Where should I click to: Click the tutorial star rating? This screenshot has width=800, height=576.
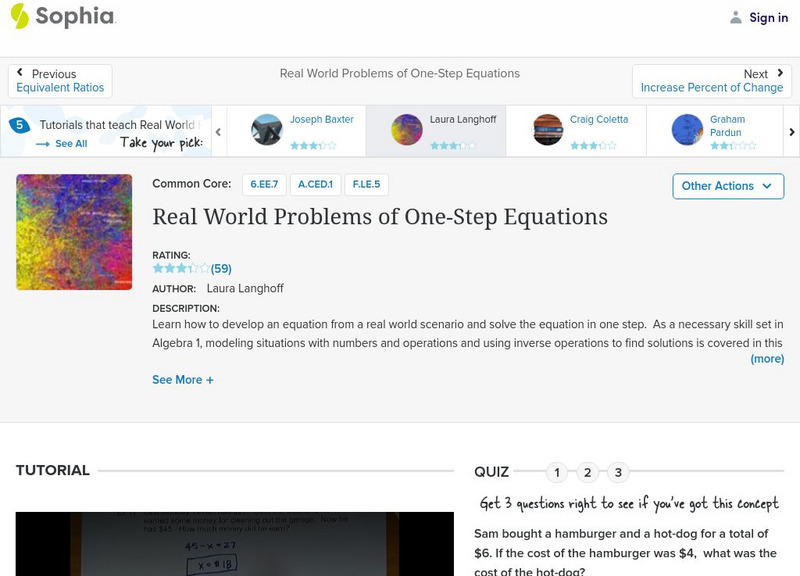[x=181, y=268]
